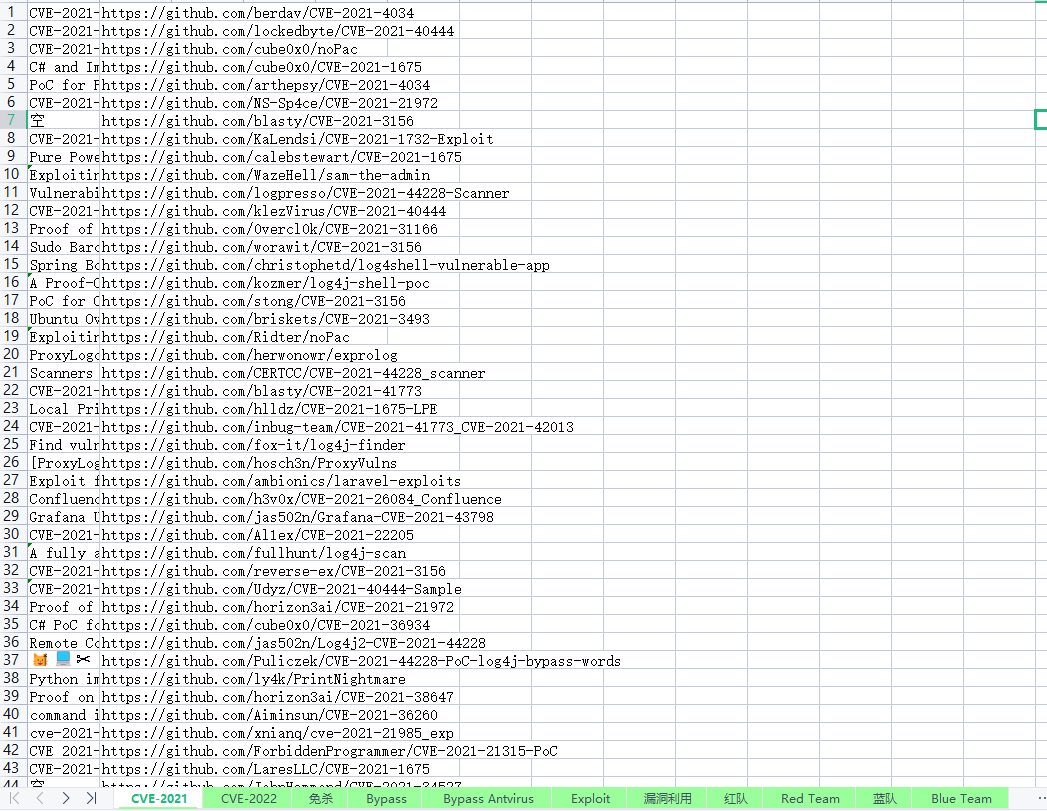
Task: Go to previous sheet tab arrow
Action: [x=40, y=798]
